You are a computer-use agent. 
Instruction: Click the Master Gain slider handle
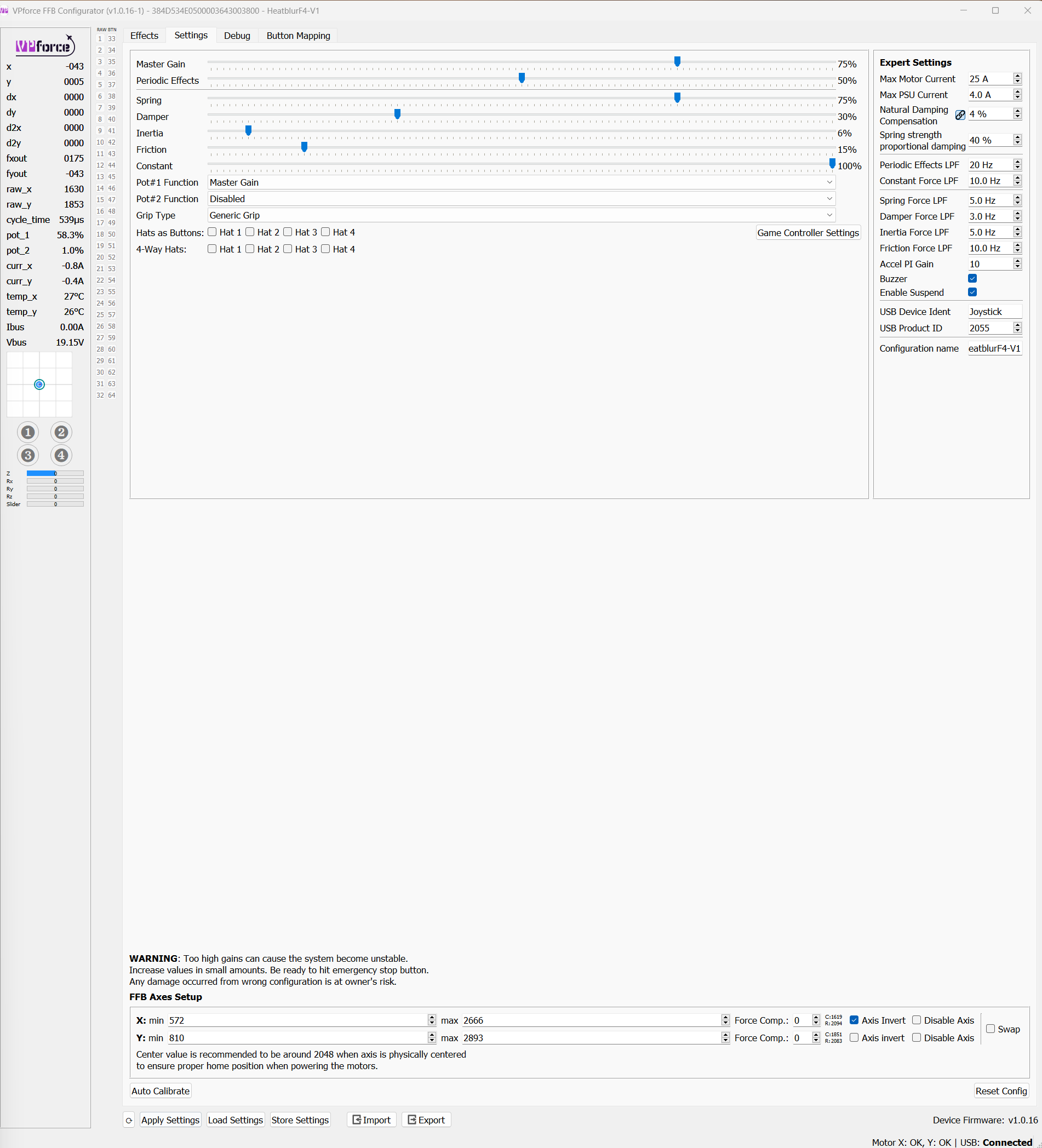(677, 61)
